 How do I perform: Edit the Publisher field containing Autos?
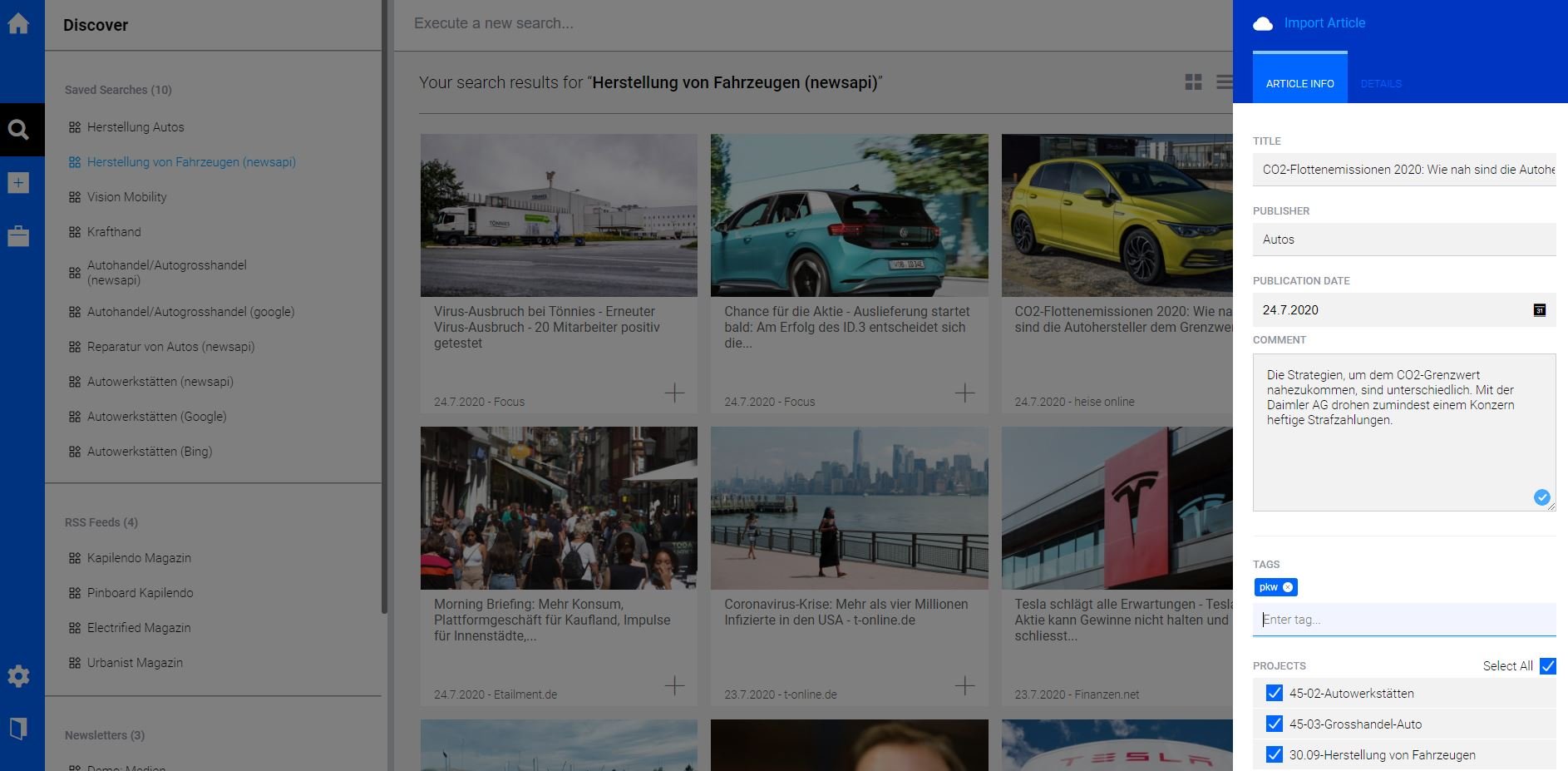[x=1404, y=240]
